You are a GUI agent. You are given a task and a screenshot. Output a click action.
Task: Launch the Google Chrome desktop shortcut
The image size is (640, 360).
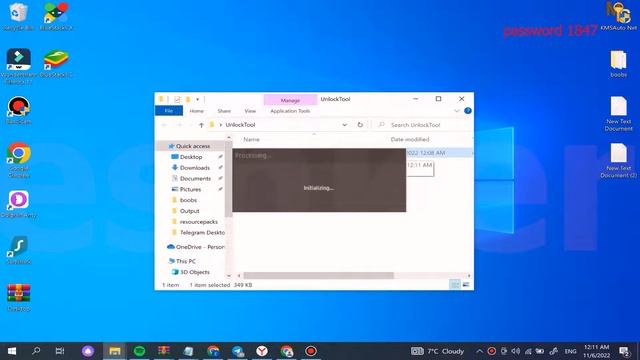tap(18, 160)
